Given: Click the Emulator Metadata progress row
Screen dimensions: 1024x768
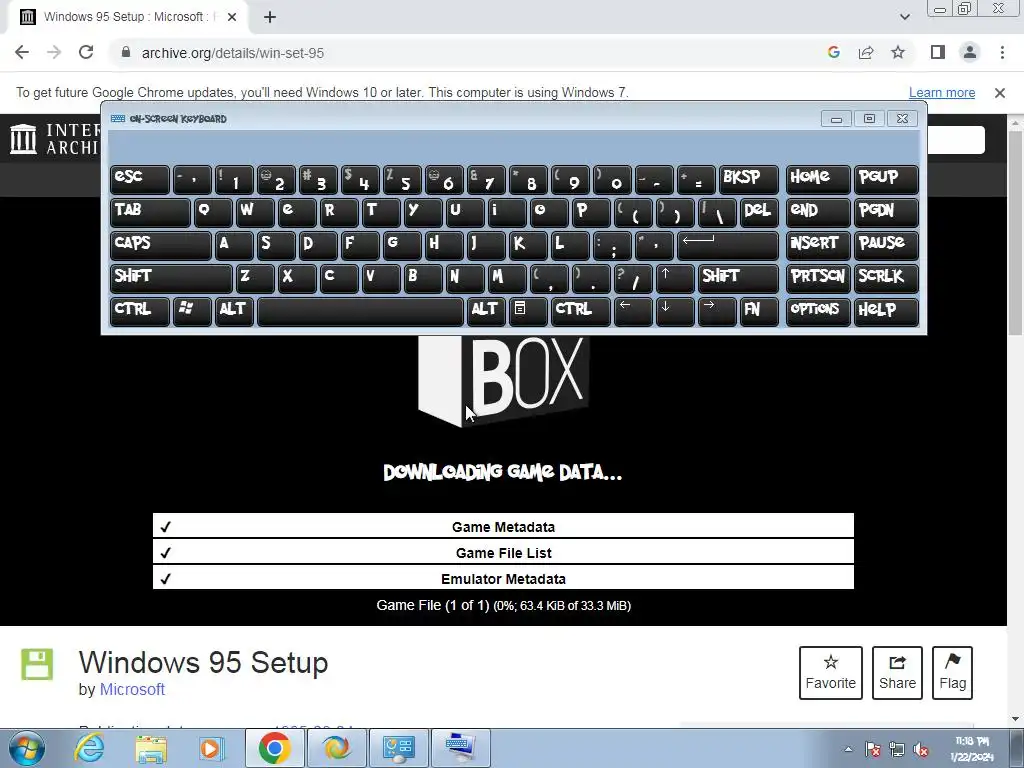Looking at the screenshot, I should pyautogui.click(x=503, y=578).
